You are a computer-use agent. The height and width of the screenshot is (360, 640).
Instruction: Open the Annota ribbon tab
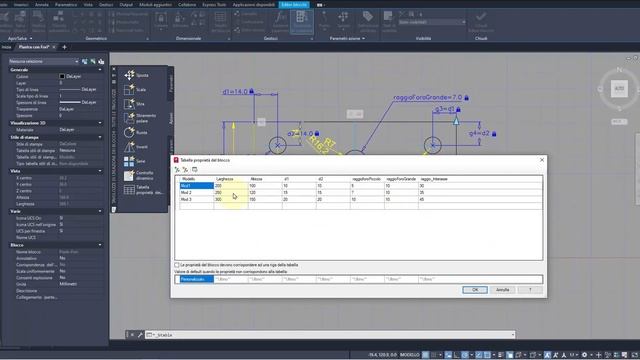click(42, 4)
